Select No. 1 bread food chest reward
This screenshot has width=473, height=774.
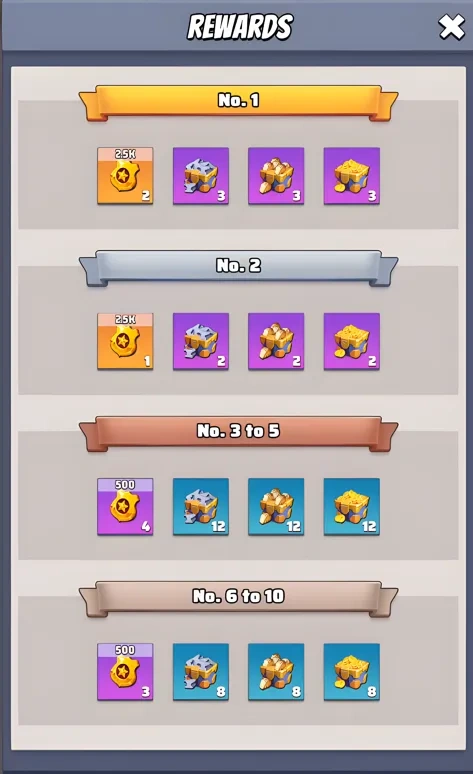tap(276, 176)
